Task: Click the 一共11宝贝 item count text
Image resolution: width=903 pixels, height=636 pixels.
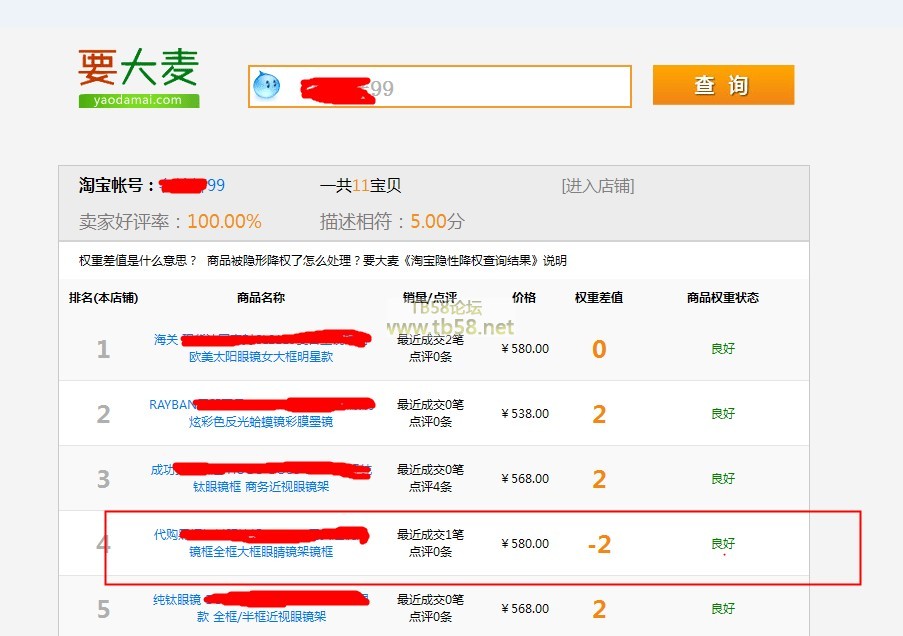Action: (x=361, y=186)
